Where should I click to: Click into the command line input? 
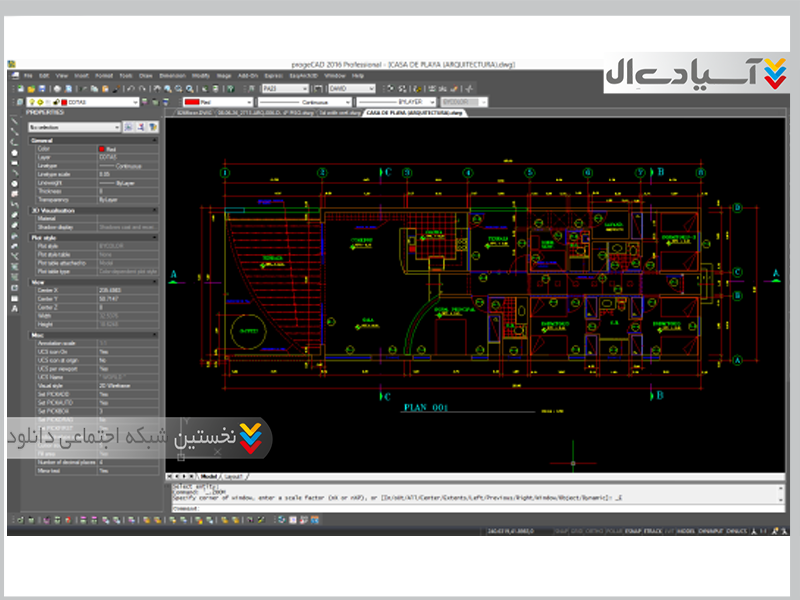point(400,507)
